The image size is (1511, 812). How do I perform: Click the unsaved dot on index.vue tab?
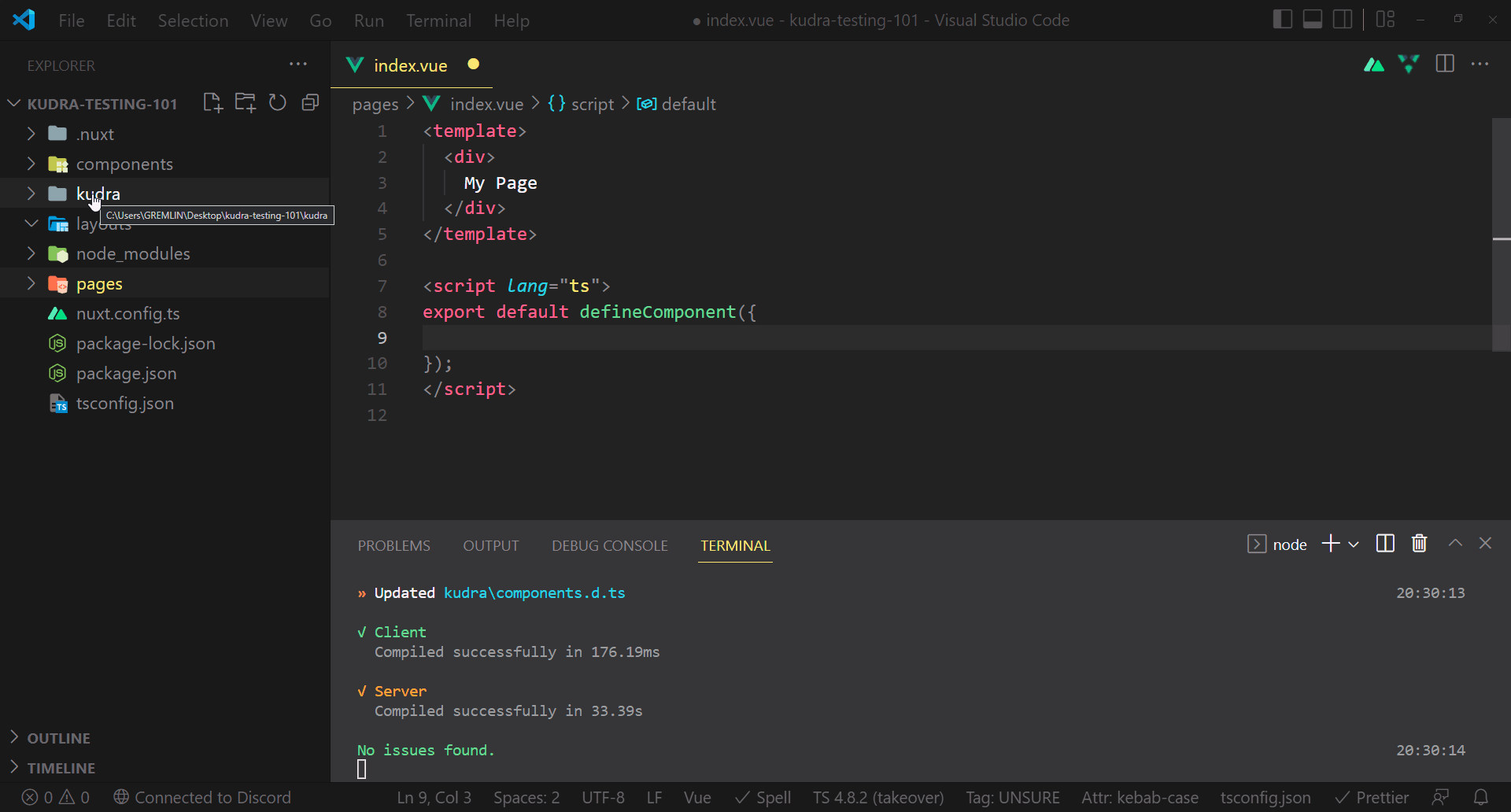473,64
